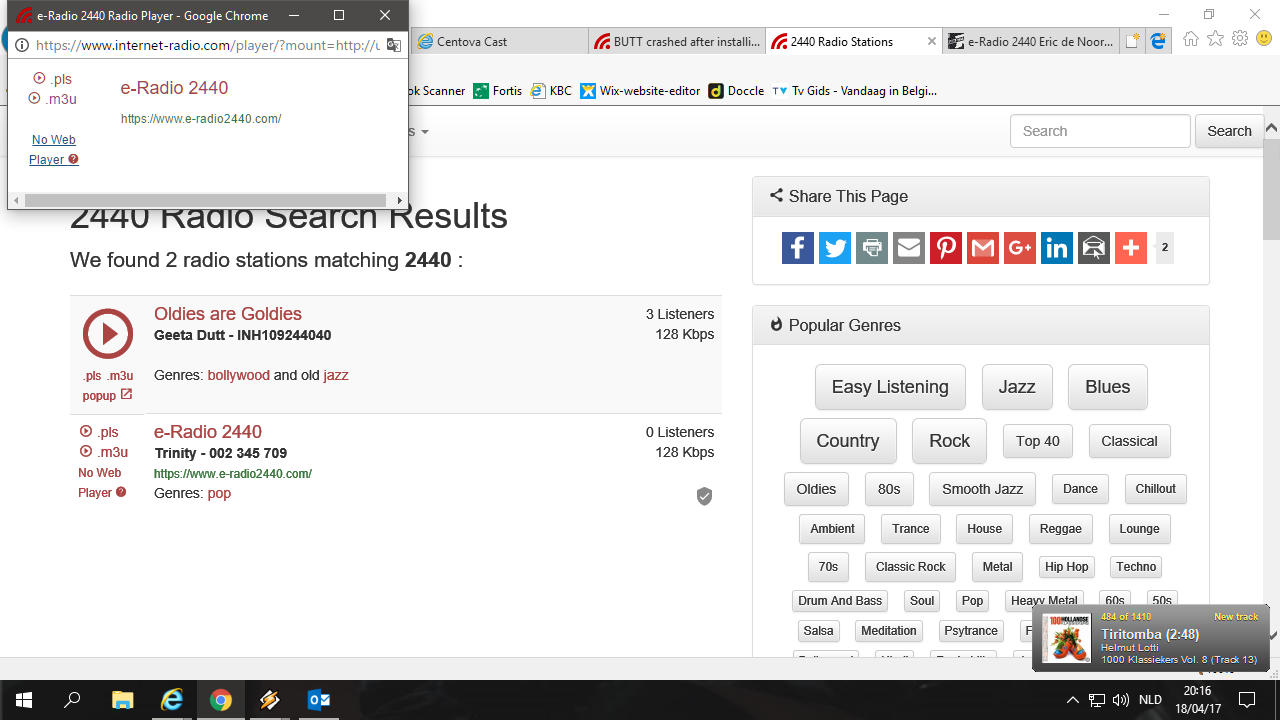This screenshot has width=1280, height=720.
Task: Click the printer share icon
Action: (x=871, y=248)
